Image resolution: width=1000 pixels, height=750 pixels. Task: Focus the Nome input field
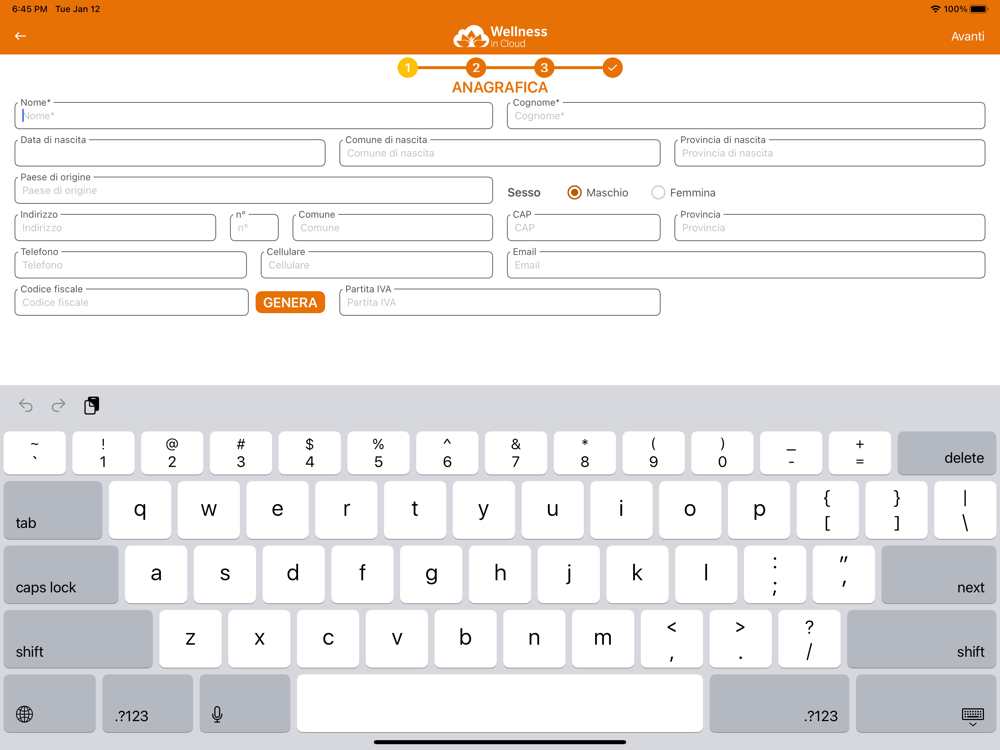coord(254,115)
